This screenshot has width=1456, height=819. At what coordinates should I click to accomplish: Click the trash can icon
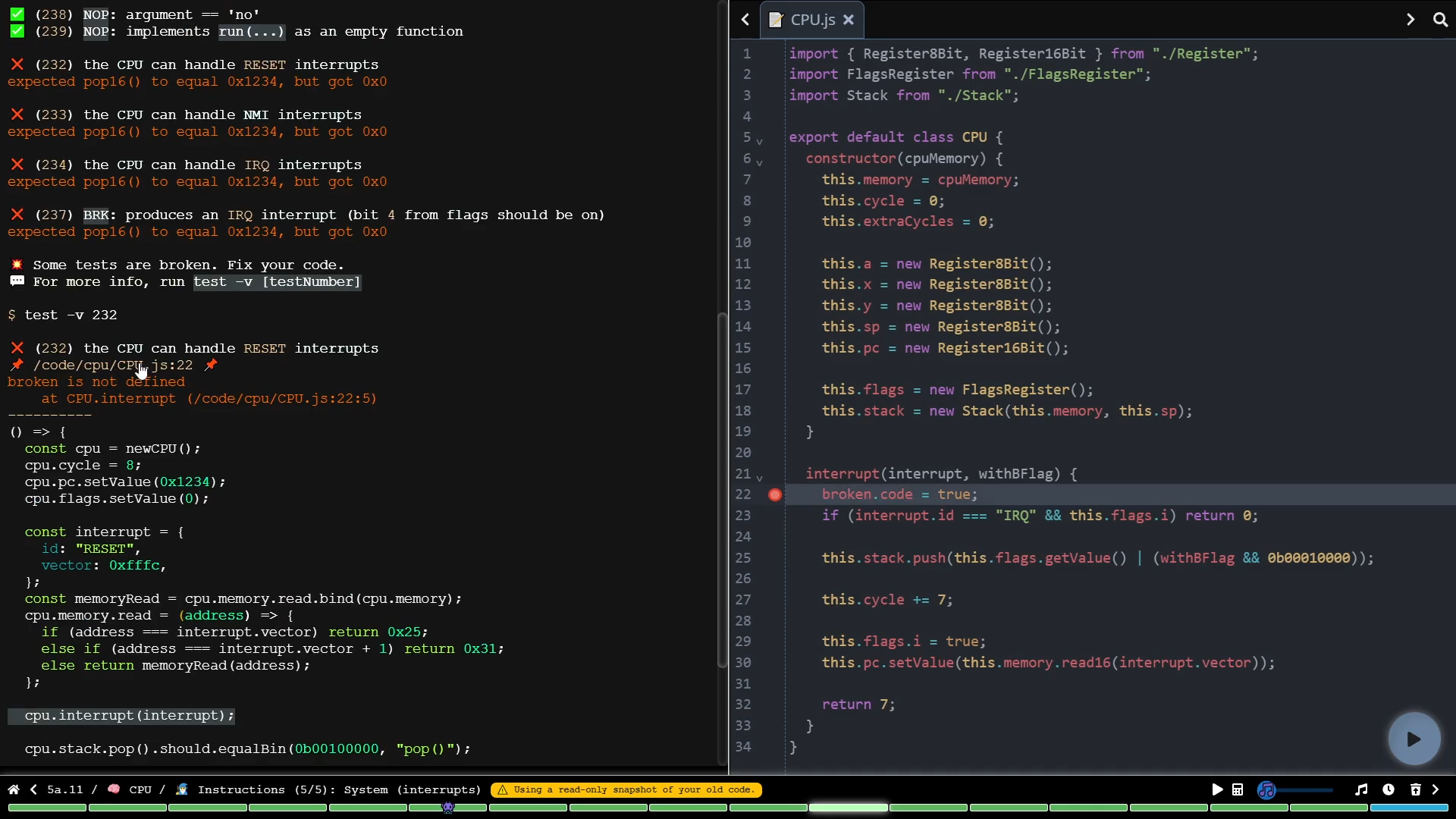pyautogui.click(x=1415, y=789)
